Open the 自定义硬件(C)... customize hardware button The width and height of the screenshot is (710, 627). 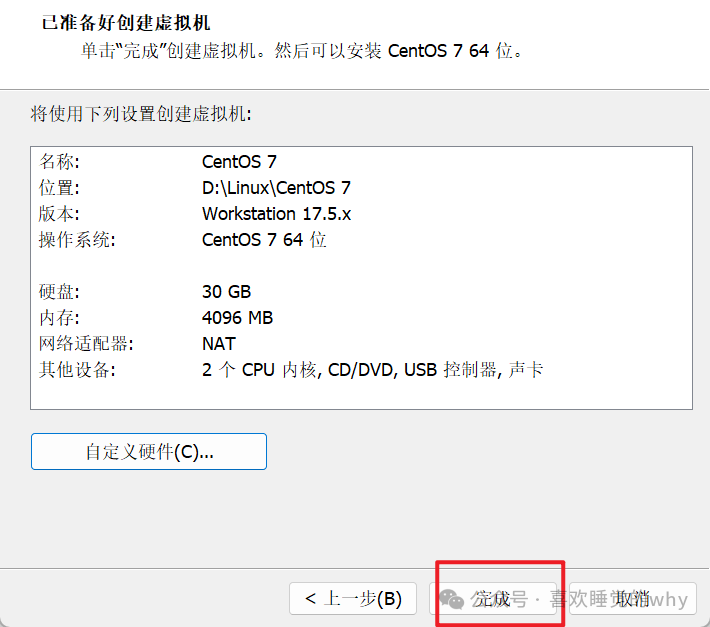click(x=149, y=451)
